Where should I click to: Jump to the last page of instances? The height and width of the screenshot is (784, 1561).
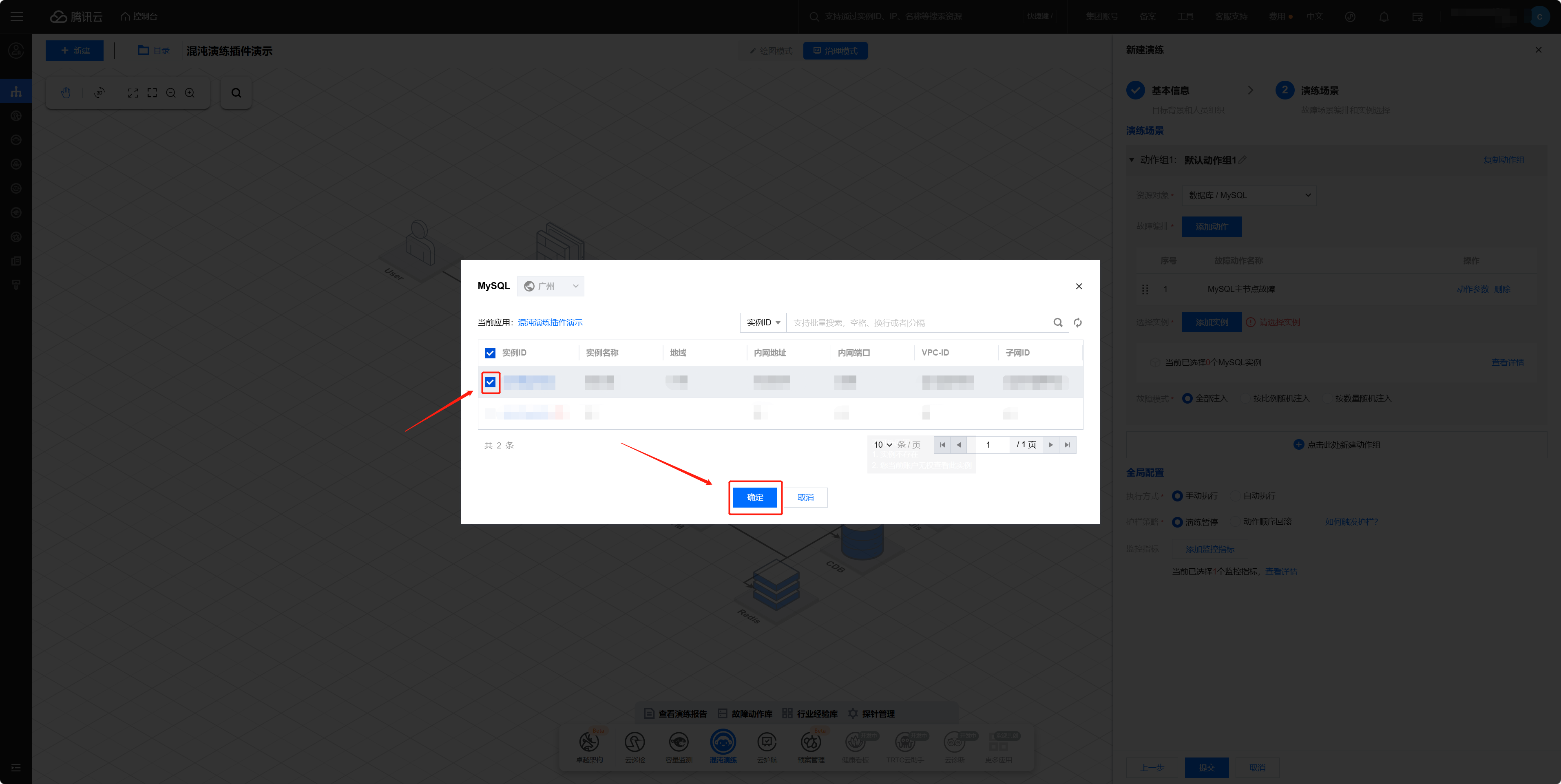coord(1068,445)
